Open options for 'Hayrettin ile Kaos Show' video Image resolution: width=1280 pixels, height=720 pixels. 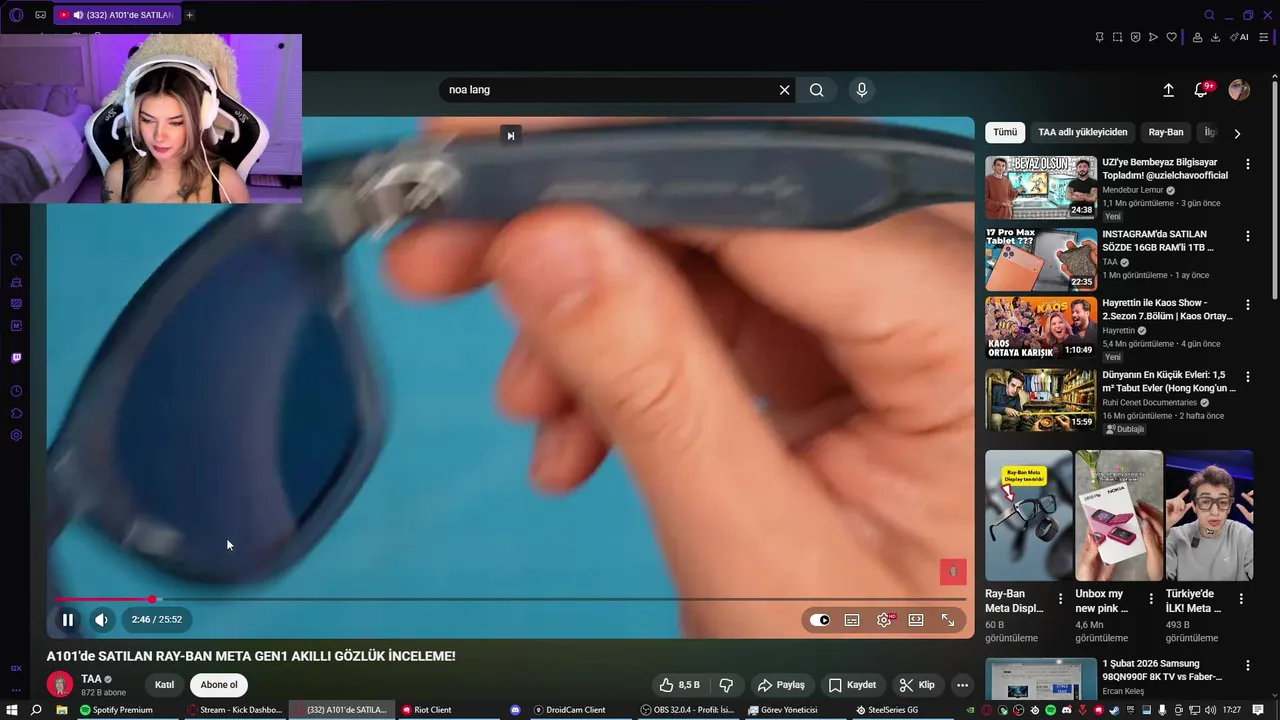coord(1247,304)
